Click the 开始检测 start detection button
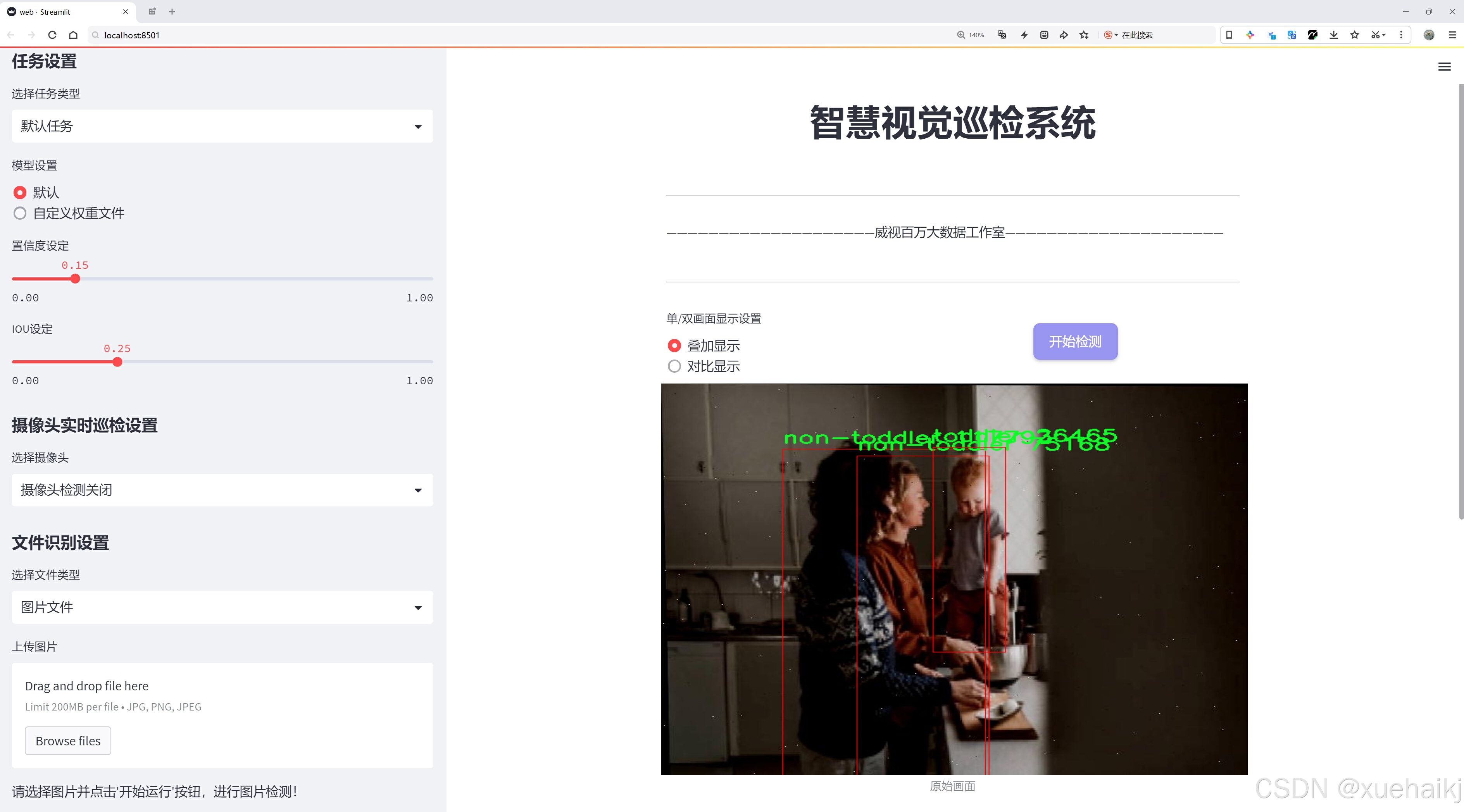The image size is (1464, 812). (1075, 341)
